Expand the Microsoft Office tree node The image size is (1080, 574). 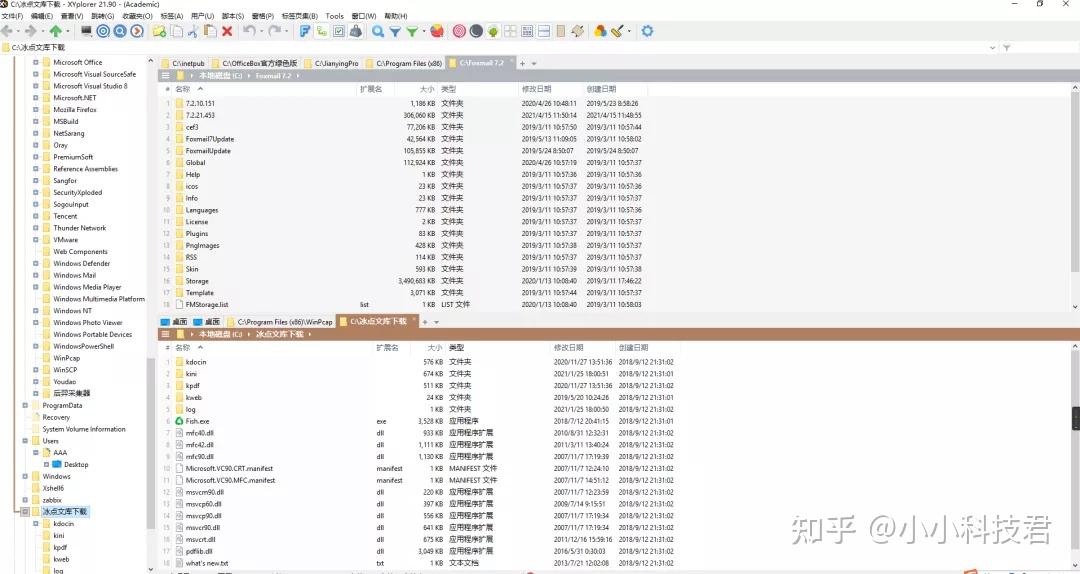[x=36, y=62]
